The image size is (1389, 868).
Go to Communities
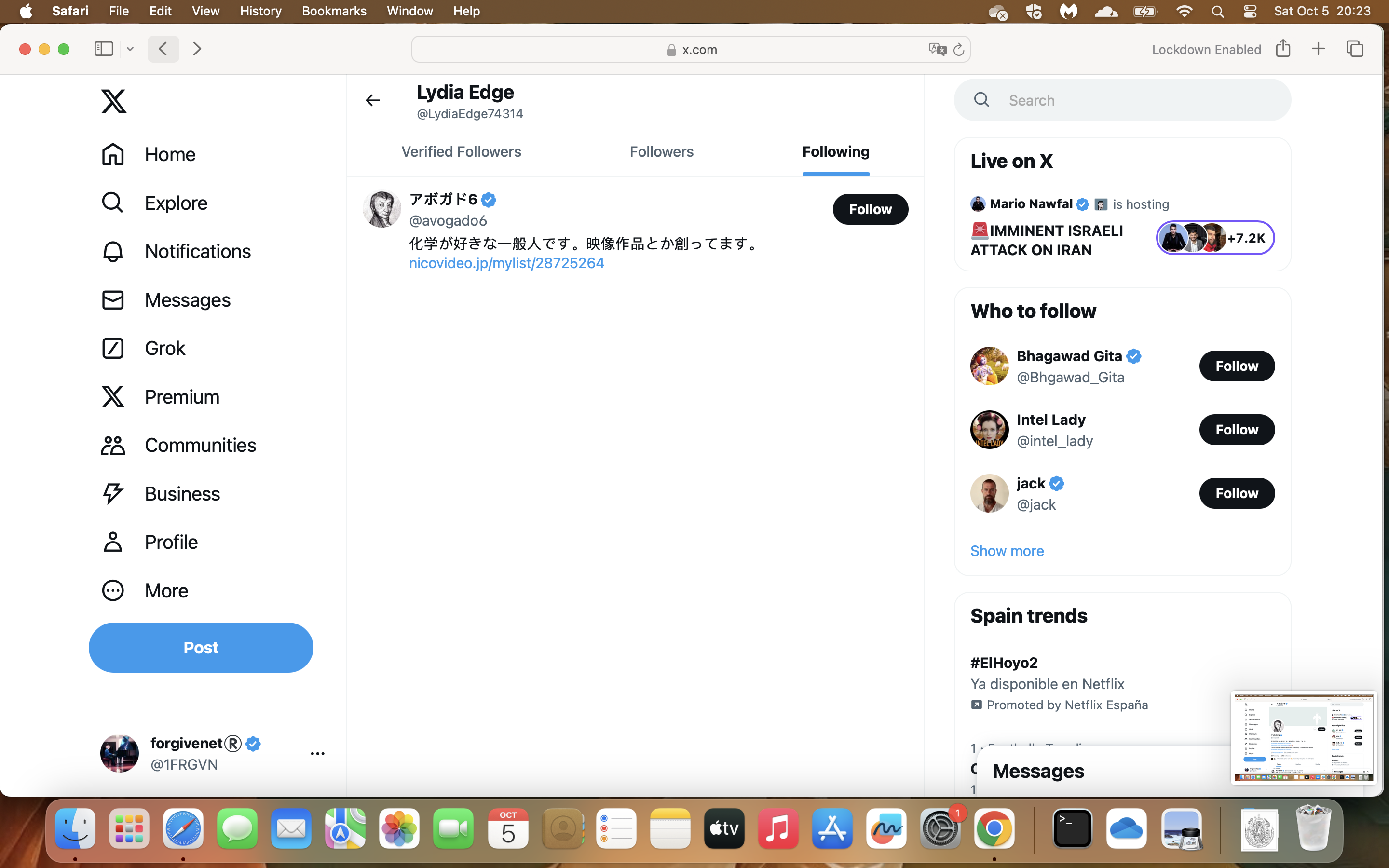178,445
